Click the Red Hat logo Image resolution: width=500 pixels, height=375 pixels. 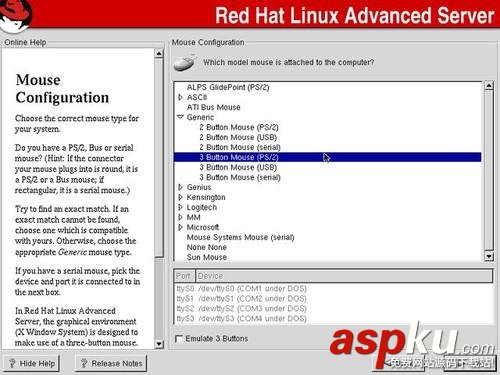(x=15, y=15)
